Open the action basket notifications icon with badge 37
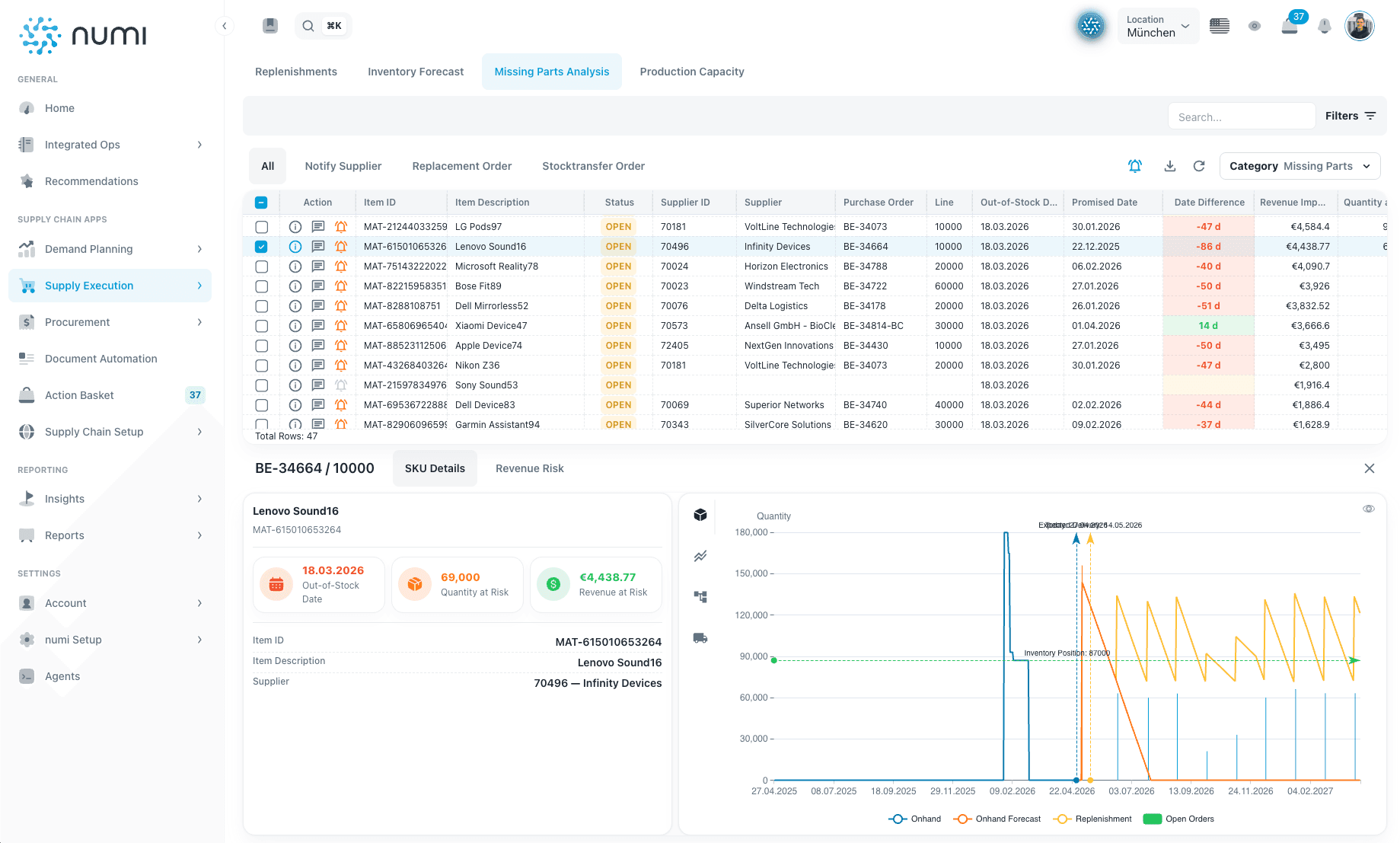Viewport: 1400px width, 843px height. (1290, 26)
